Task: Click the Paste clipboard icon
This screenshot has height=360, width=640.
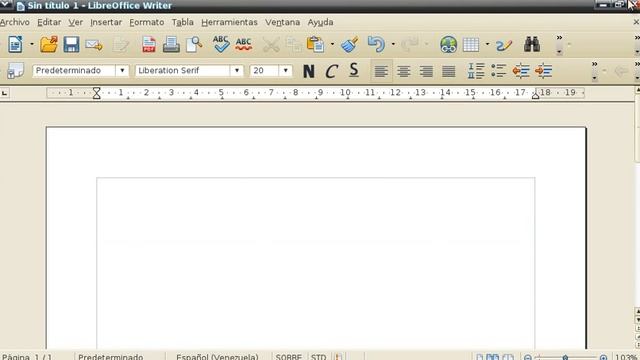Action: pos(316,44)
